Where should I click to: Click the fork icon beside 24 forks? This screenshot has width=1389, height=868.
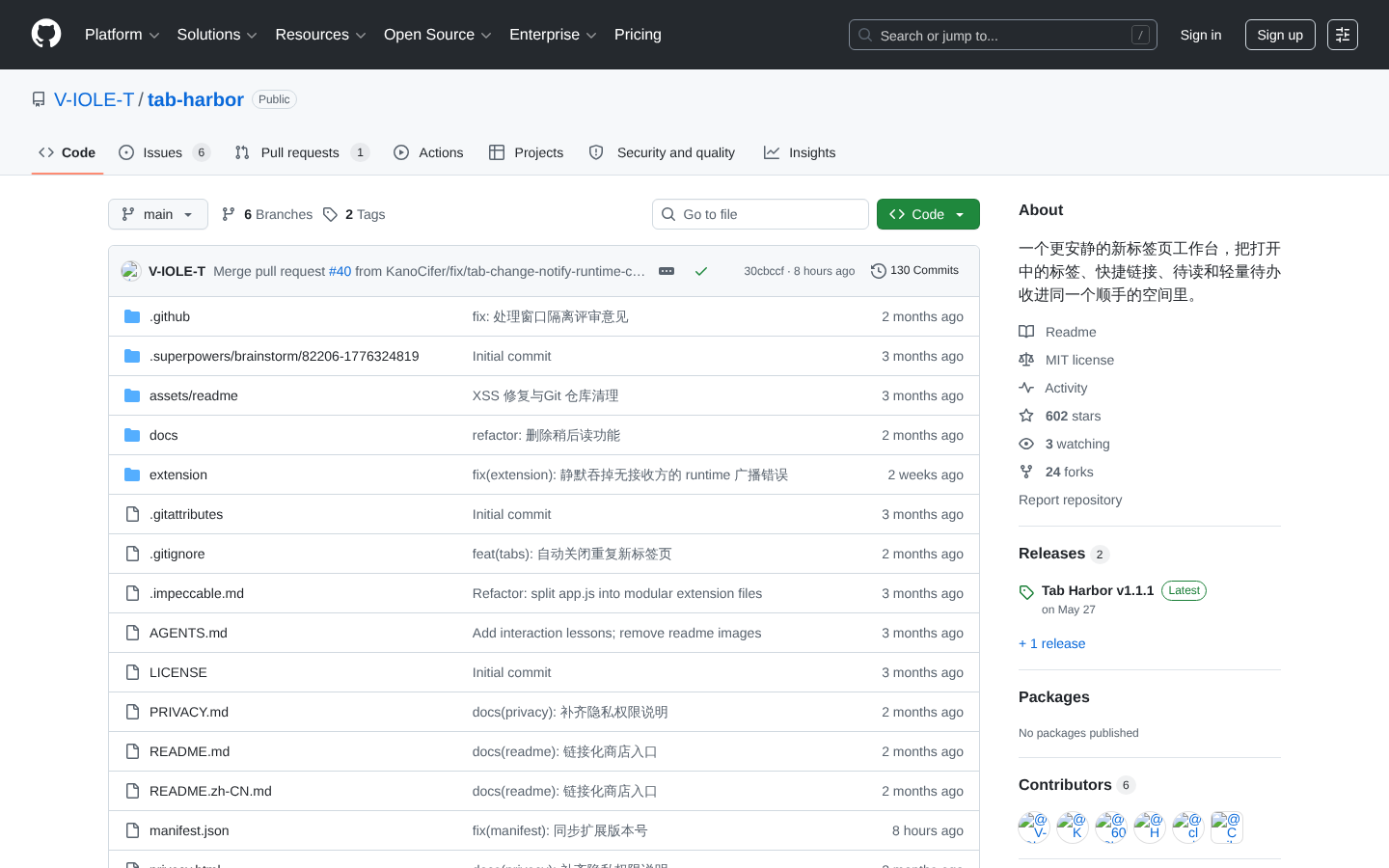point(1026,472)
